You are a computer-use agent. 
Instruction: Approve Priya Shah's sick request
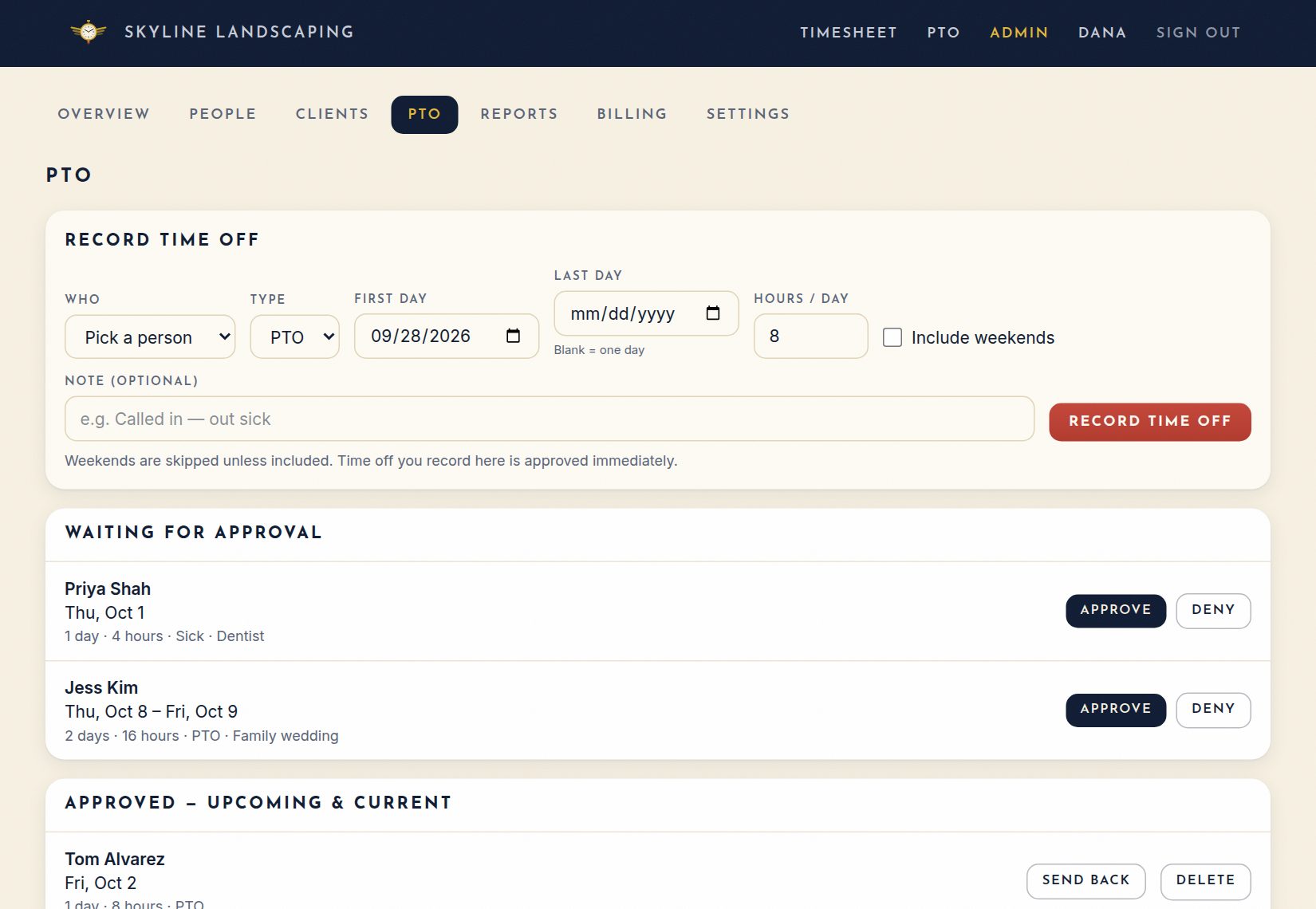[x=1116, y=610]
